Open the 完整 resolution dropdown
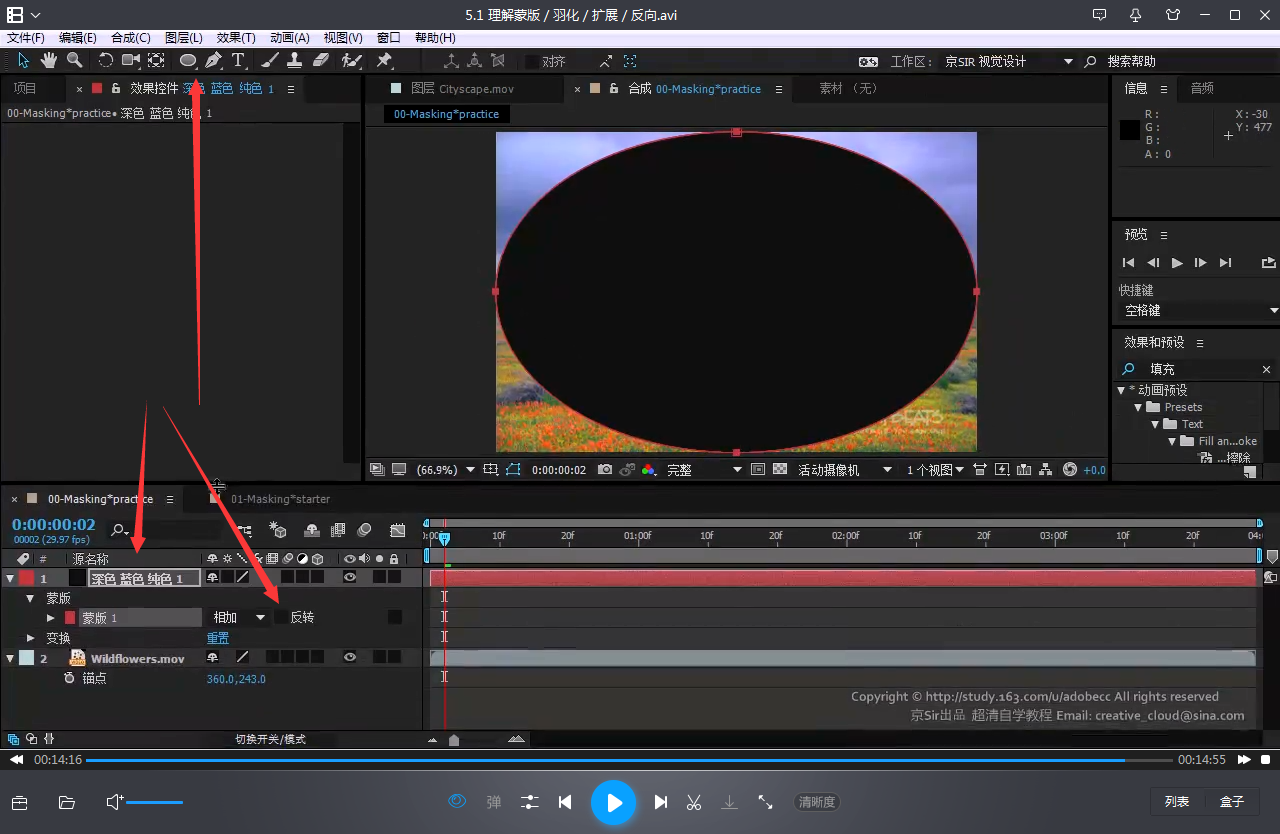1280x834 pixels. tap(705, 469)
